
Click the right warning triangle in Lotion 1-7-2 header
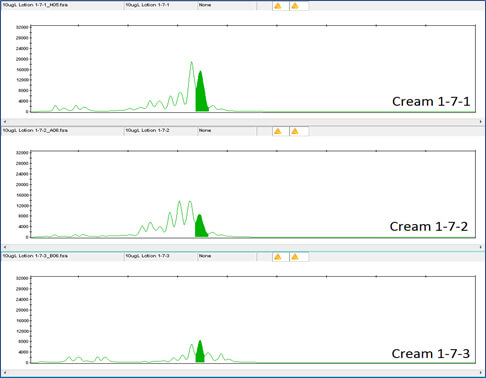click(x=295, y=131)
